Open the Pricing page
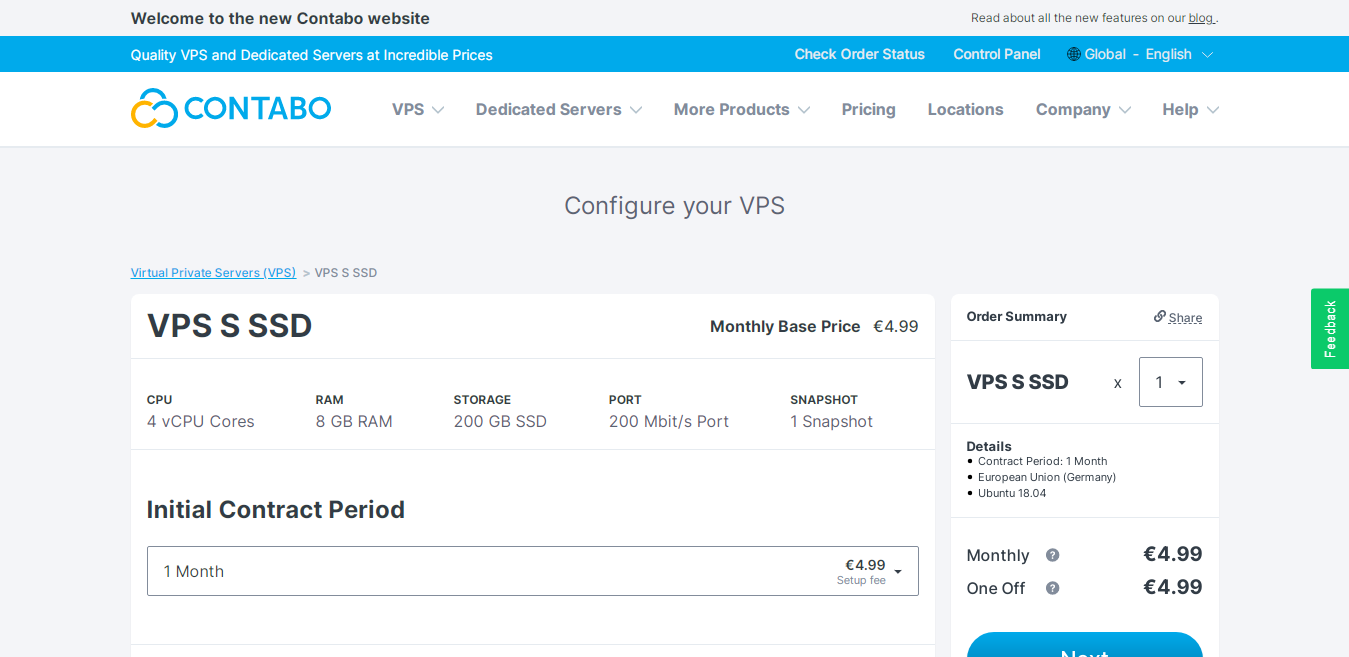Image resolution: width=1349 pixels, height=657 pixels. [868, 109]
